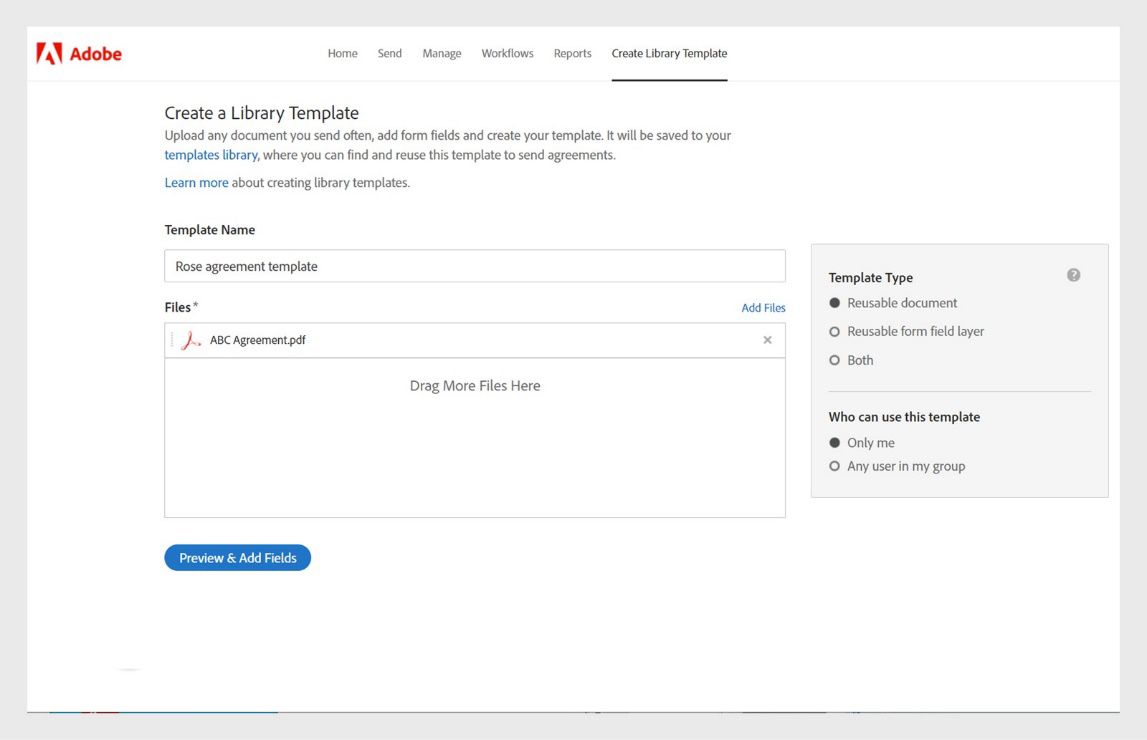Open the Send tab
Screen dimensions: 1147x740
(389, 53)
